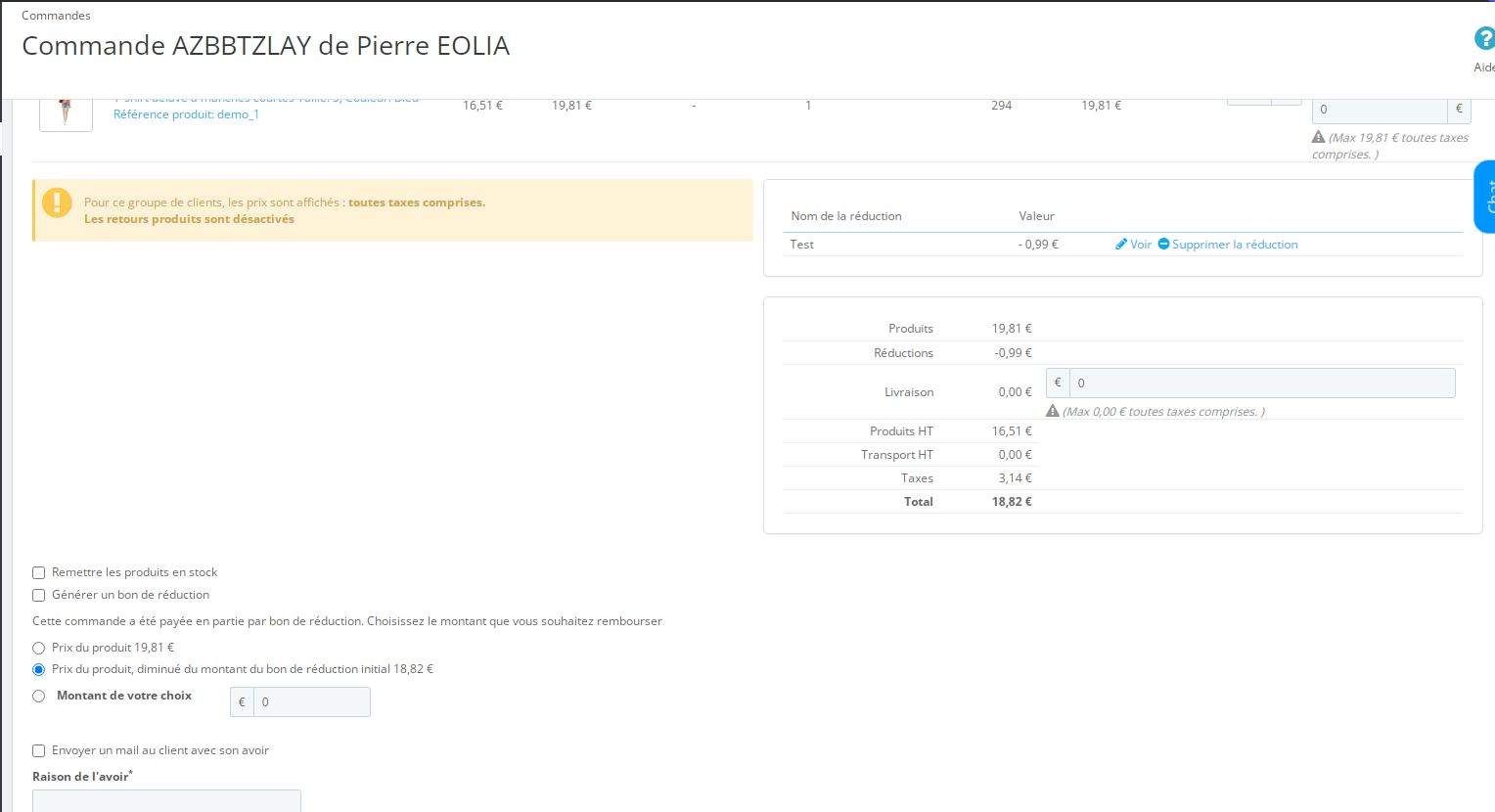Viewport: 1495px width, 812px height.
Task: Click the page title Commande AZBBTZLAY de Pierre EOLIA
Action: 266,46
